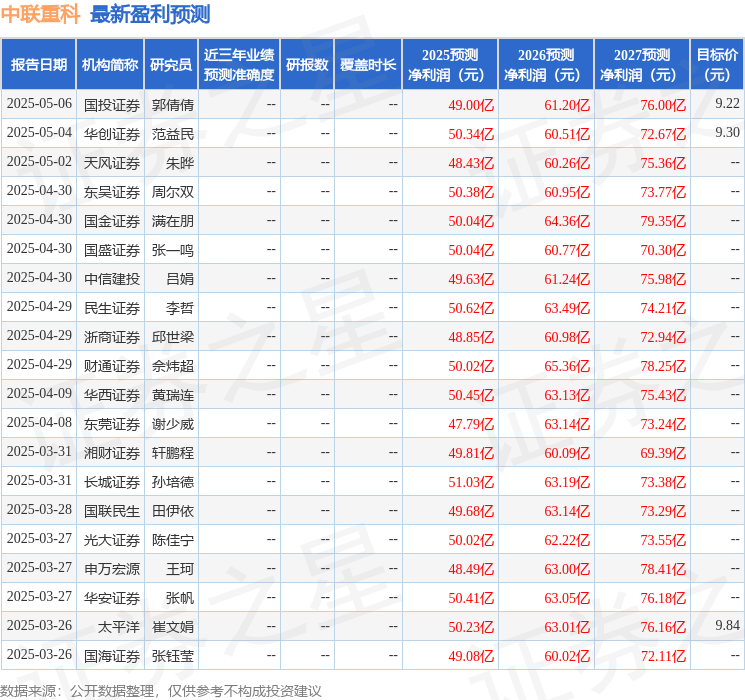Click analyst name 郭倩倩
The height and width of the screenshot is (700, 745).
(172, 105)
